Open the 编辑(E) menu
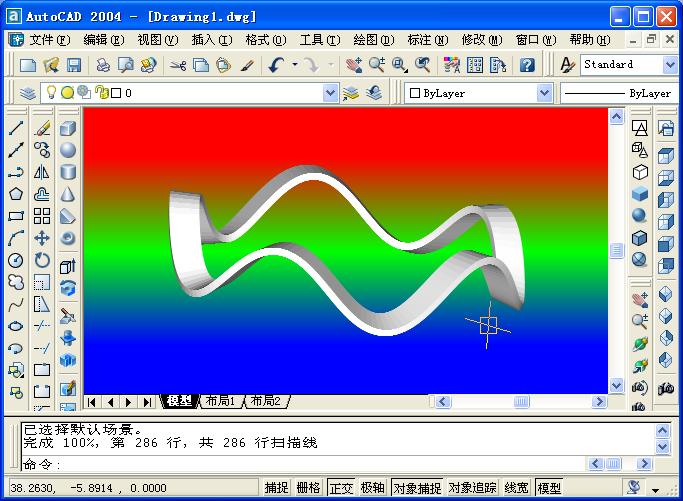 click(104, 40)
